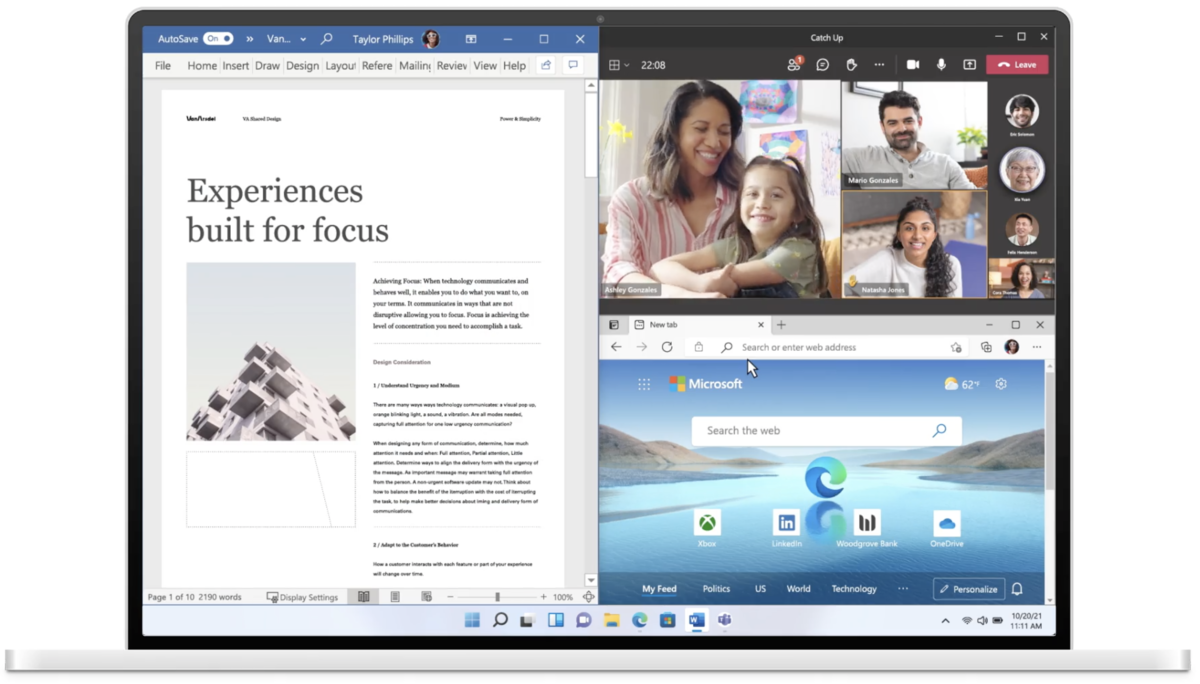This screenshot has width=1200, height=684.
Task: Leave the Teams meeting
Action: 1017,65
